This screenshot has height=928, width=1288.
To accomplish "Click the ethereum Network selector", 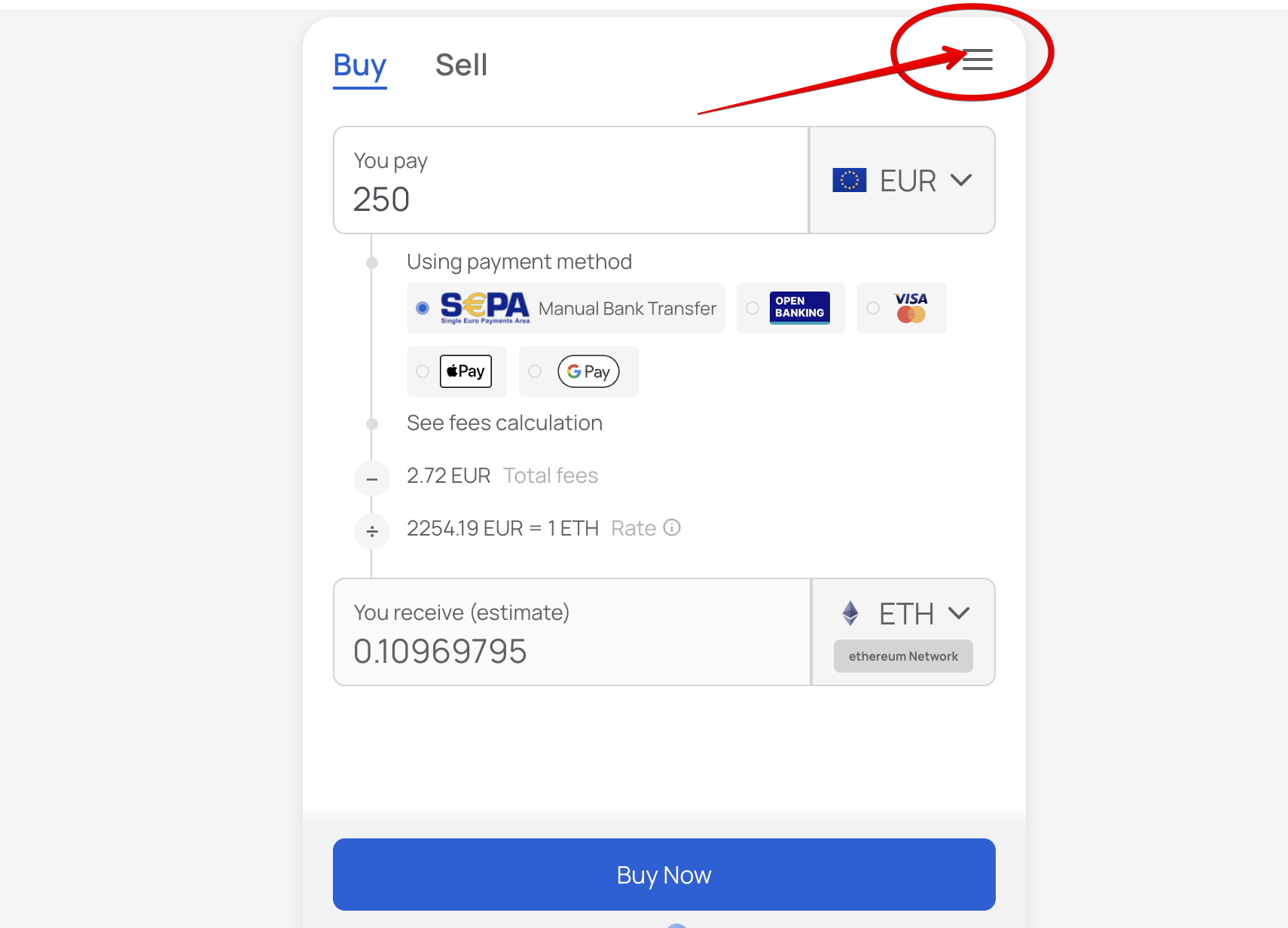I will (x=903, y=656).
